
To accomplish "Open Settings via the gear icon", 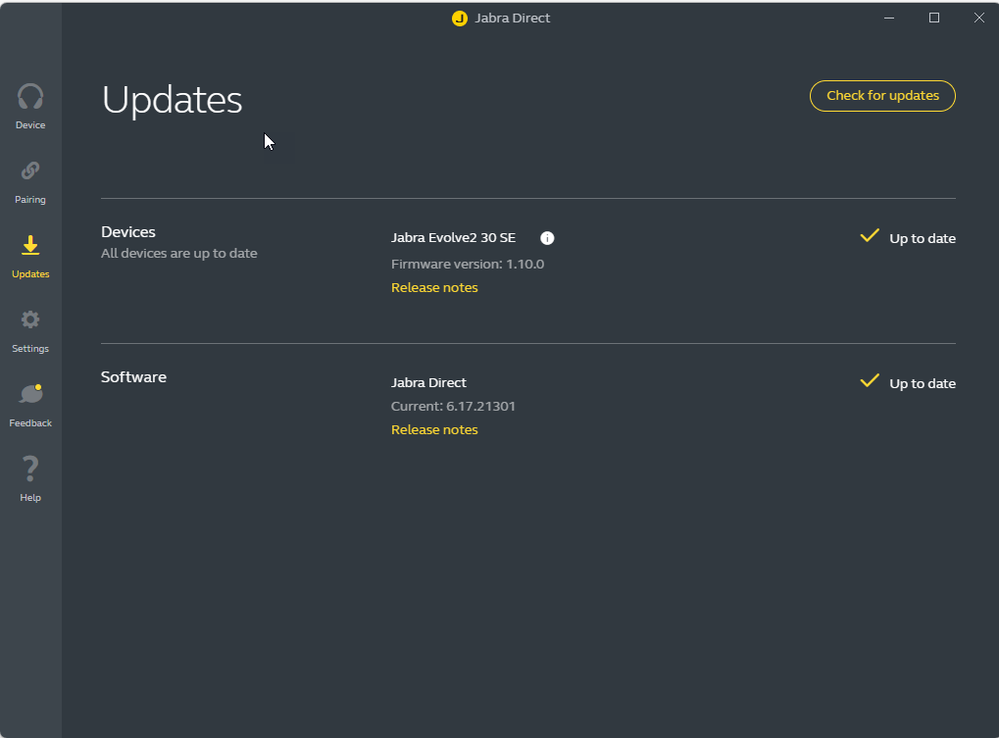I will (30, 320).
